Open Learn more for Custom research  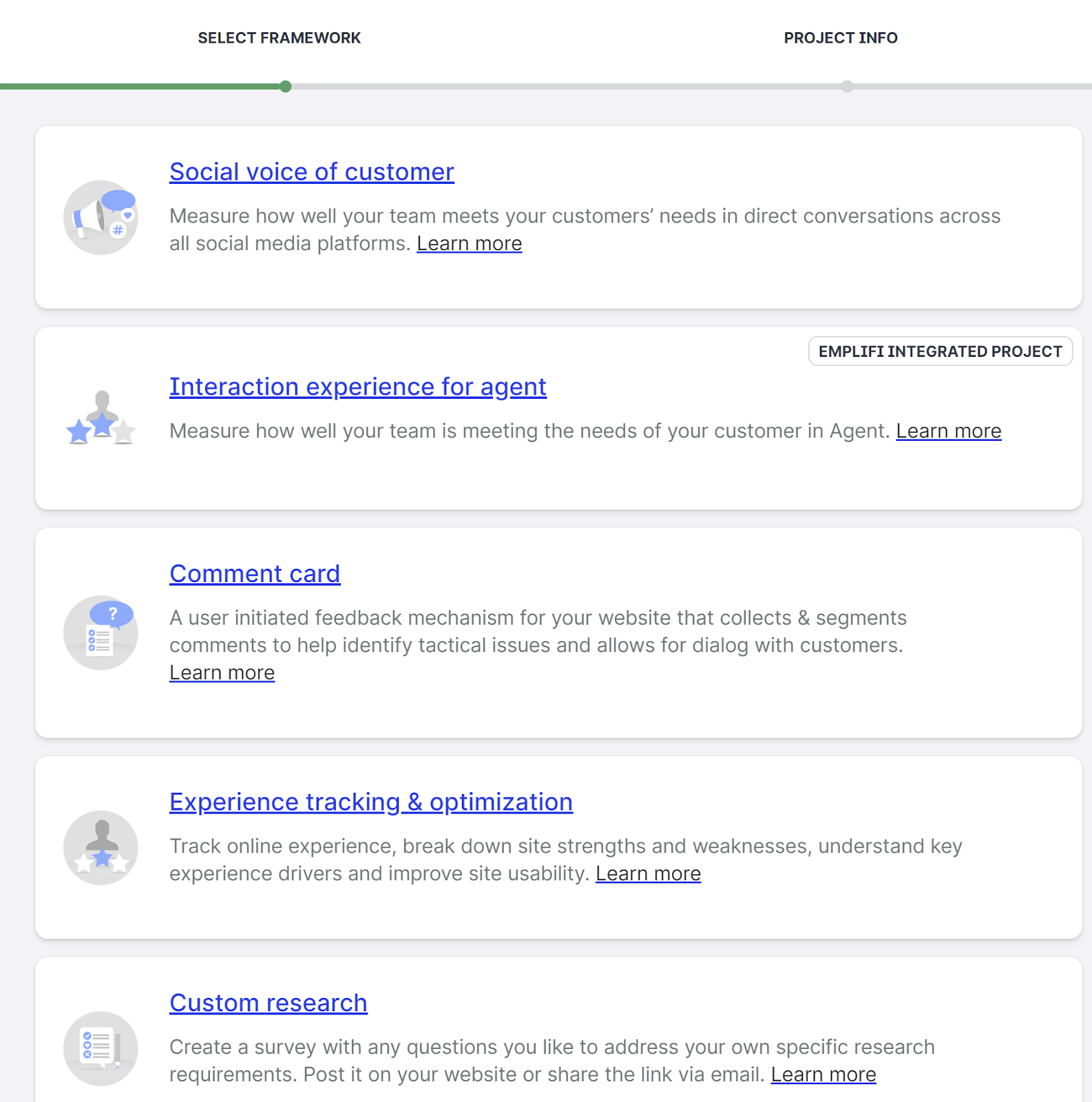tap(823, 1075)
